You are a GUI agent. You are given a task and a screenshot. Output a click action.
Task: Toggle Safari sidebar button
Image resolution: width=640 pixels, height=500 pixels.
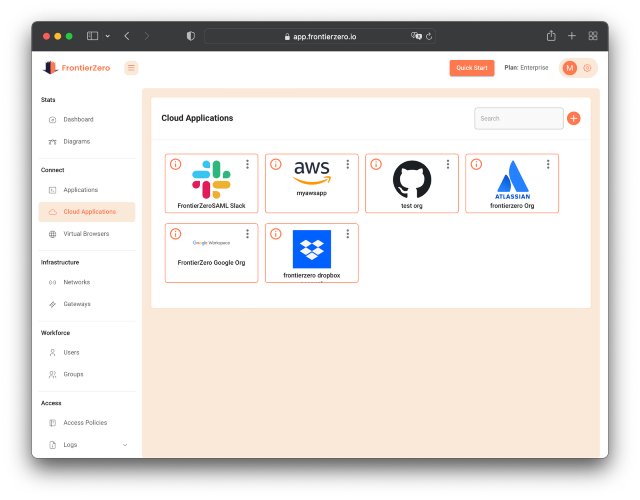tap(92, 36)
